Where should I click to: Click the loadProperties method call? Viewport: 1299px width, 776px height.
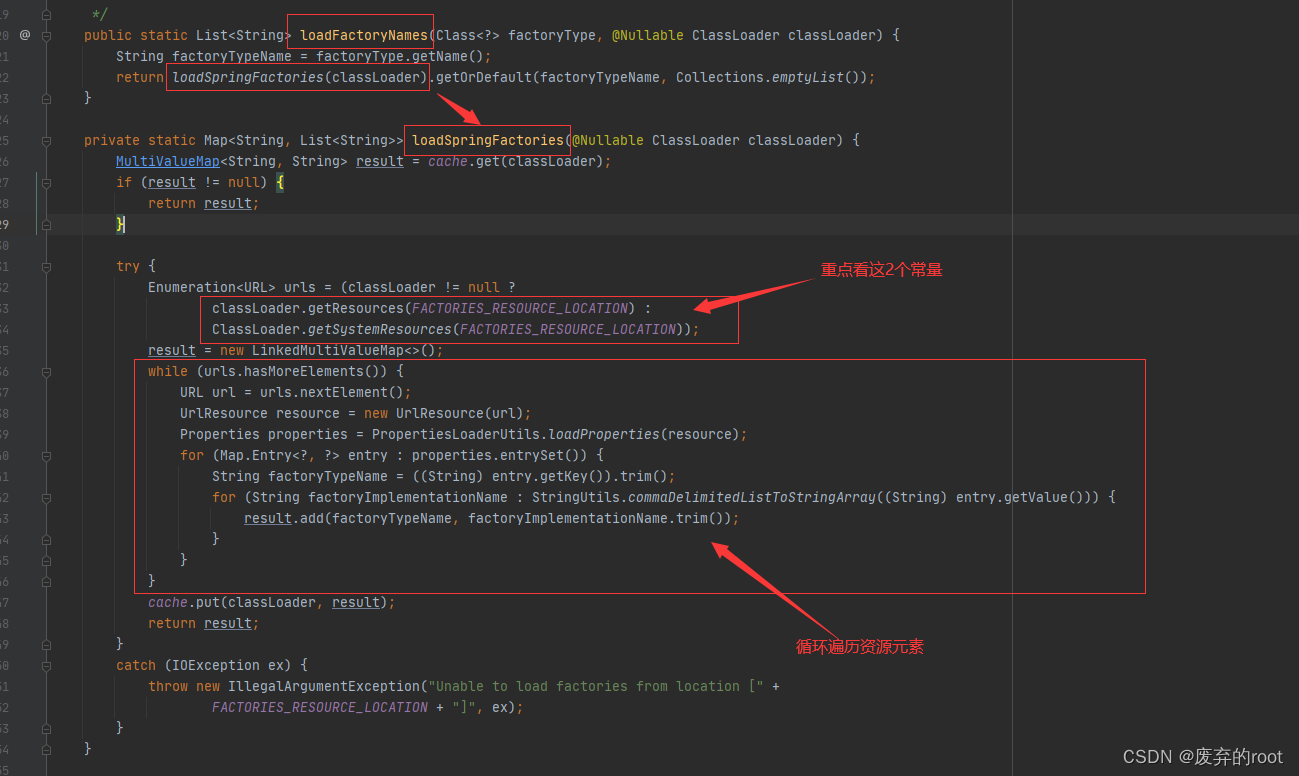coord(604,434)
